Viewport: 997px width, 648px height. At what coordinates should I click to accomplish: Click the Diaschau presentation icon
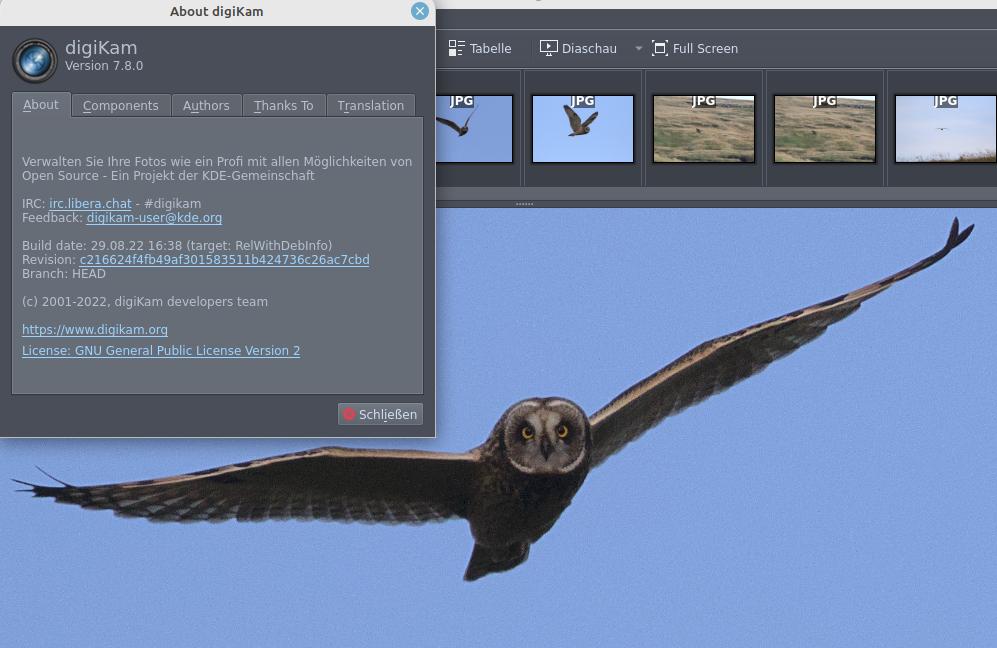[x=548, y=48]
